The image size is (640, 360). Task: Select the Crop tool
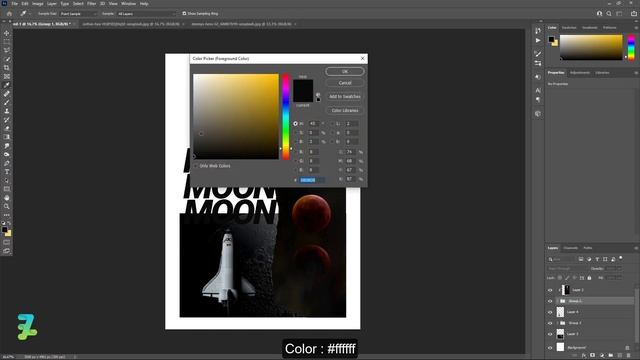click(x=7, y=67)
